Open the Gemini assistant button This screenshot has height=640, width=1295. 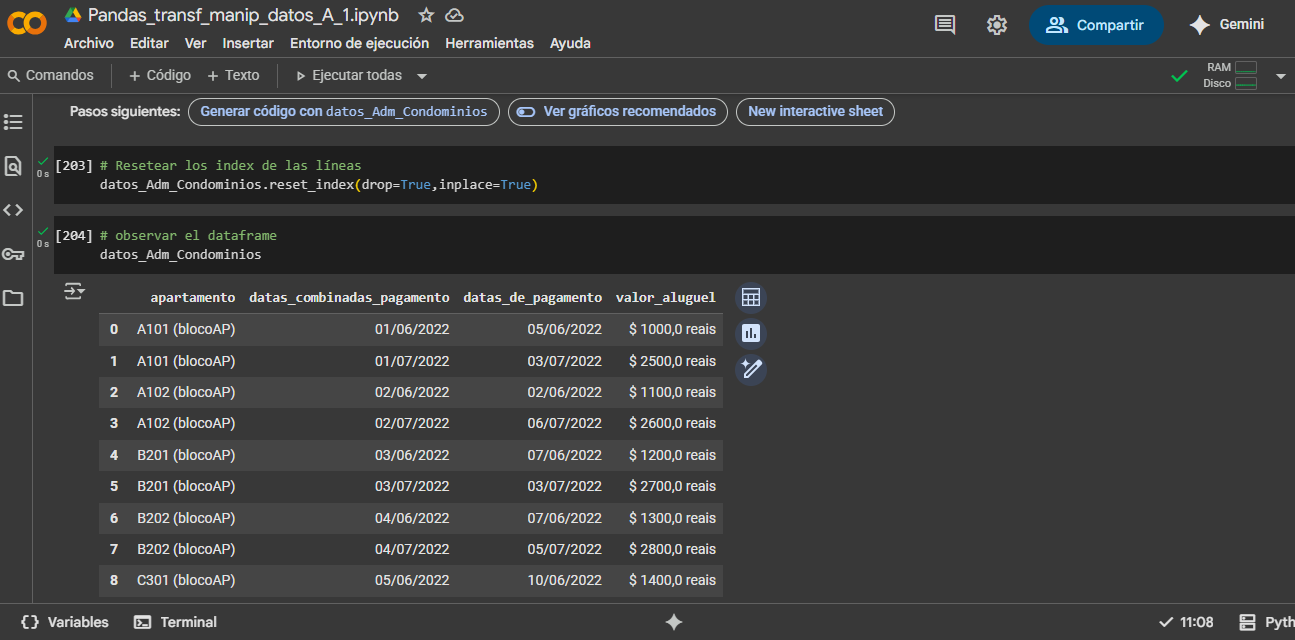pyautogui.click(x=1227, y=25)
